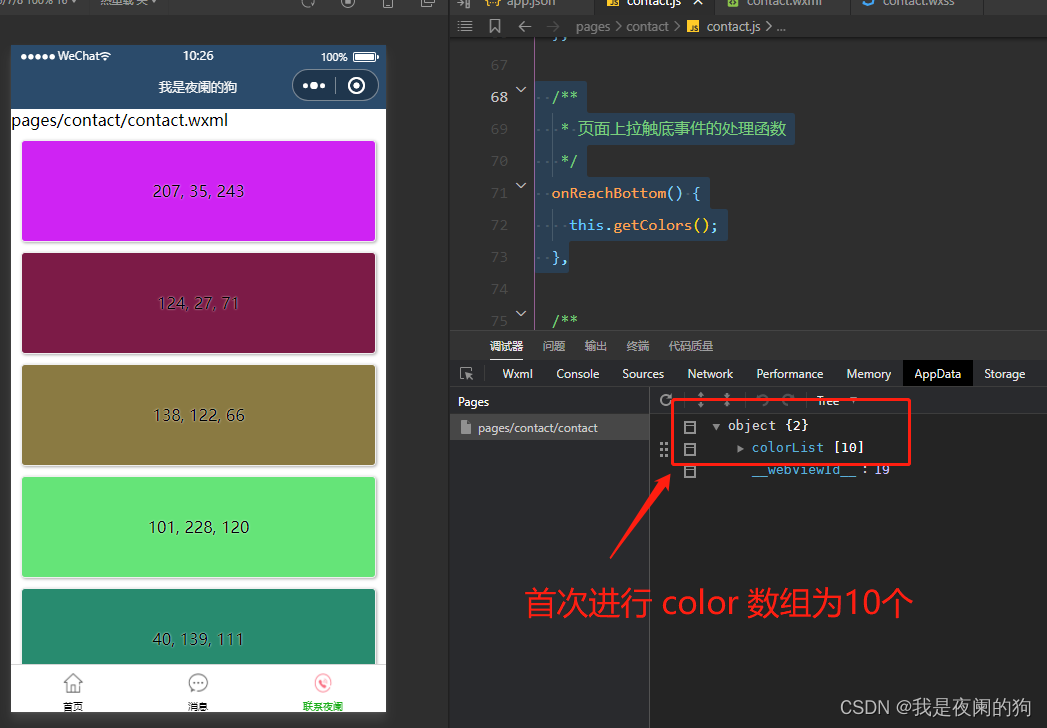The width and height of the screenshot is (1047, 728).
Task: Collapse the object {2} tree node
Action: (716, 426)
